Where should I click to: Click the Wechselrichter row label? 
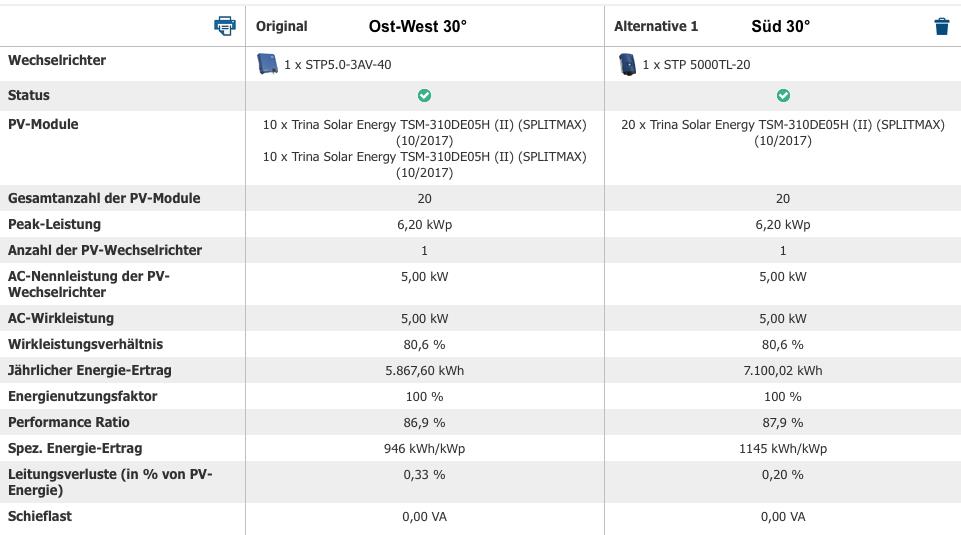57,60
